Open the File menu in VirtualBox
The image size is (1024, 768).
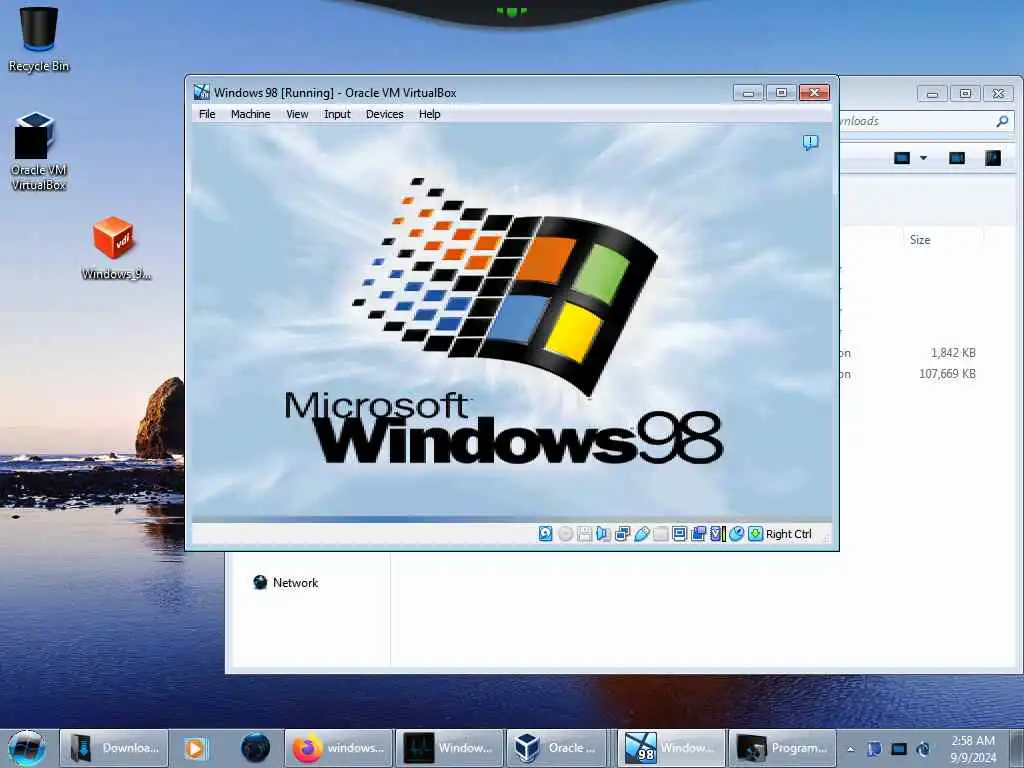point(207,114)
